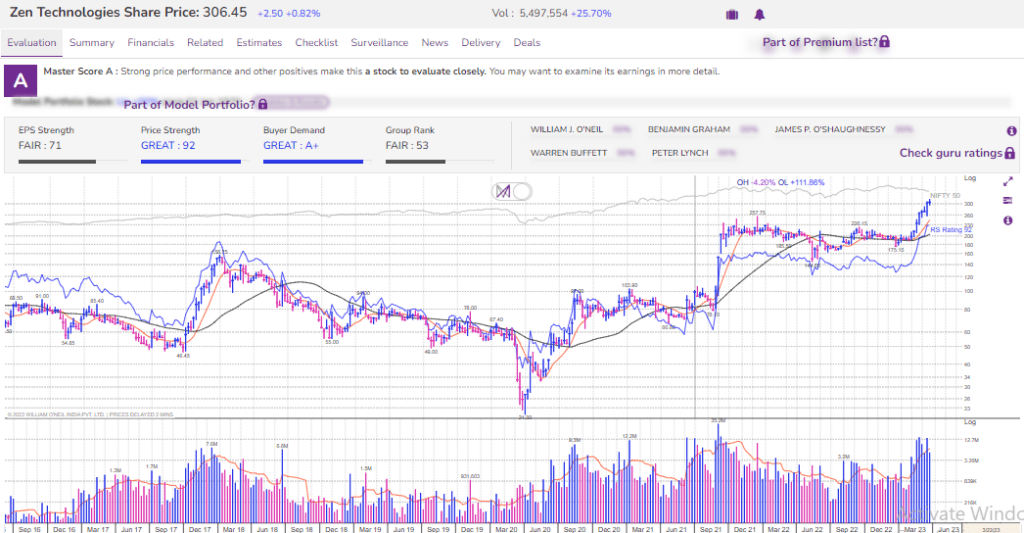
Task: Open the Delivery tab
Action: [x=481, y=42]
